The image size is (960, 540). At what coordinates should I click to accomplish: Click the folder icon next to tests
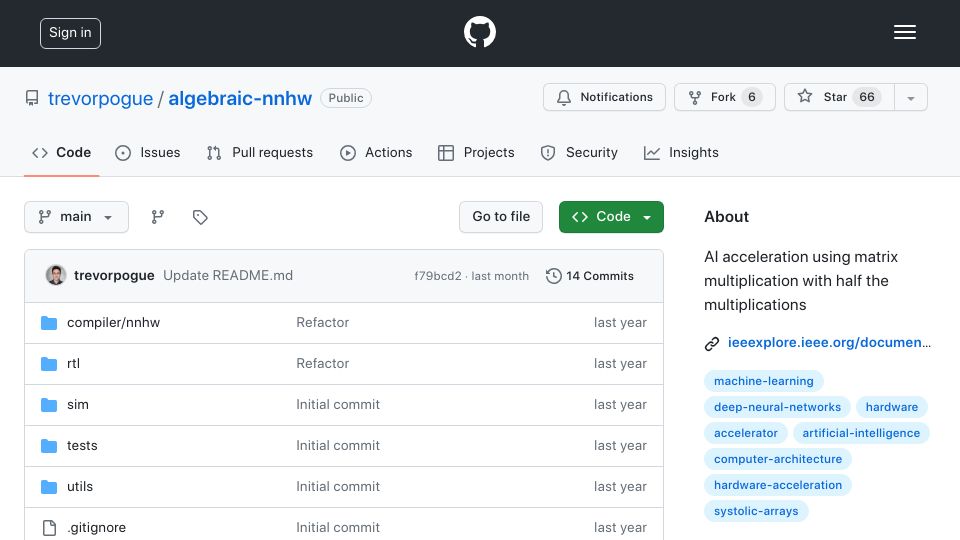[49, 446]
